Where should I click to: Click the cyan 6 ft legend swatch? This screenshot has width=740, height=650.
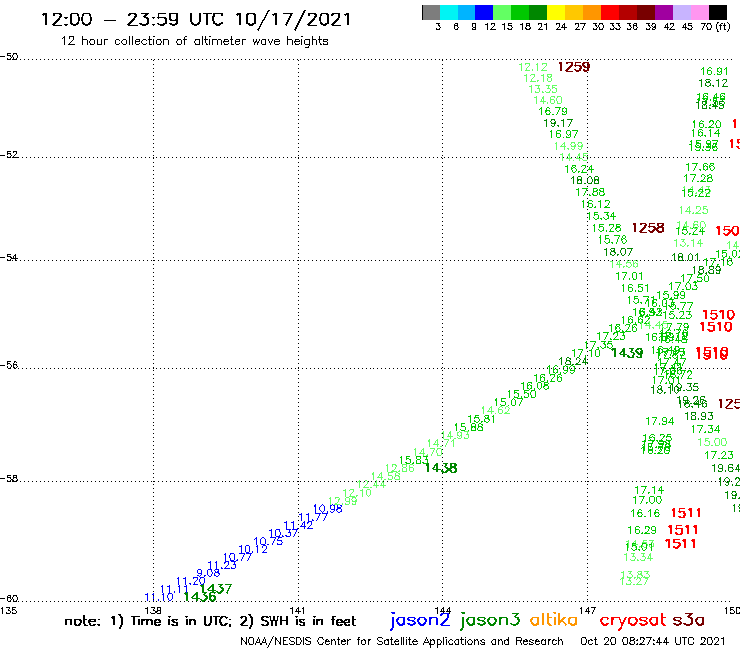[x=449, y=12]
